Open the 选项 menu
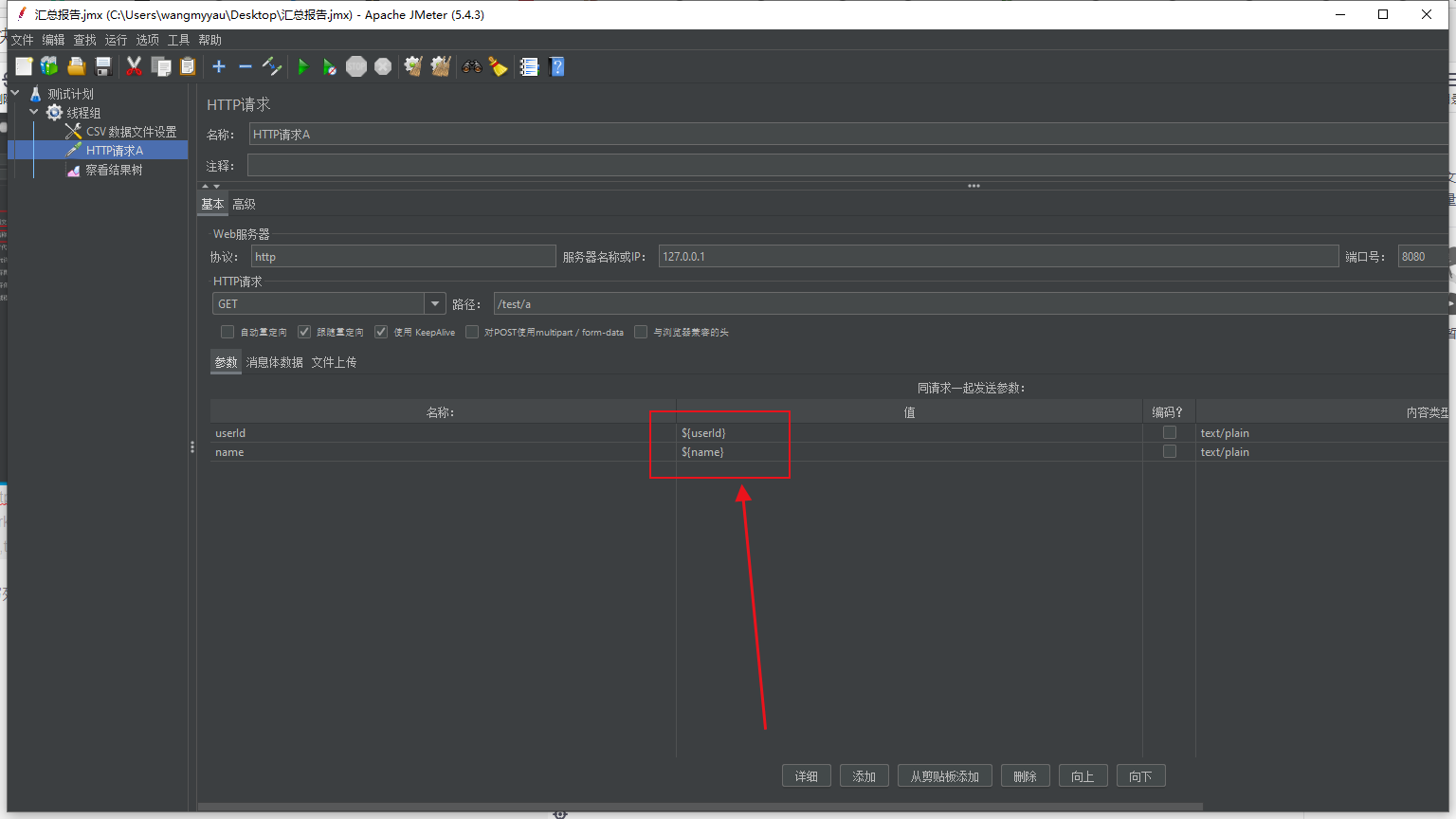 point(147,40)
